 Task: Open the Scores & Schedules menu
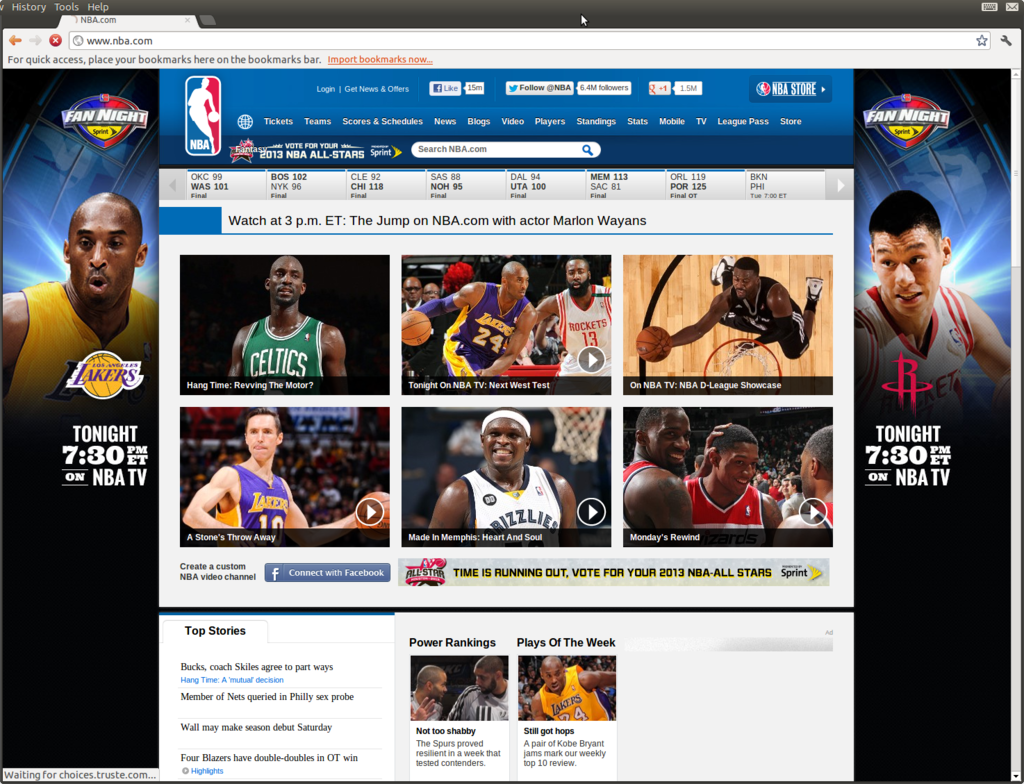click(382, 121)
